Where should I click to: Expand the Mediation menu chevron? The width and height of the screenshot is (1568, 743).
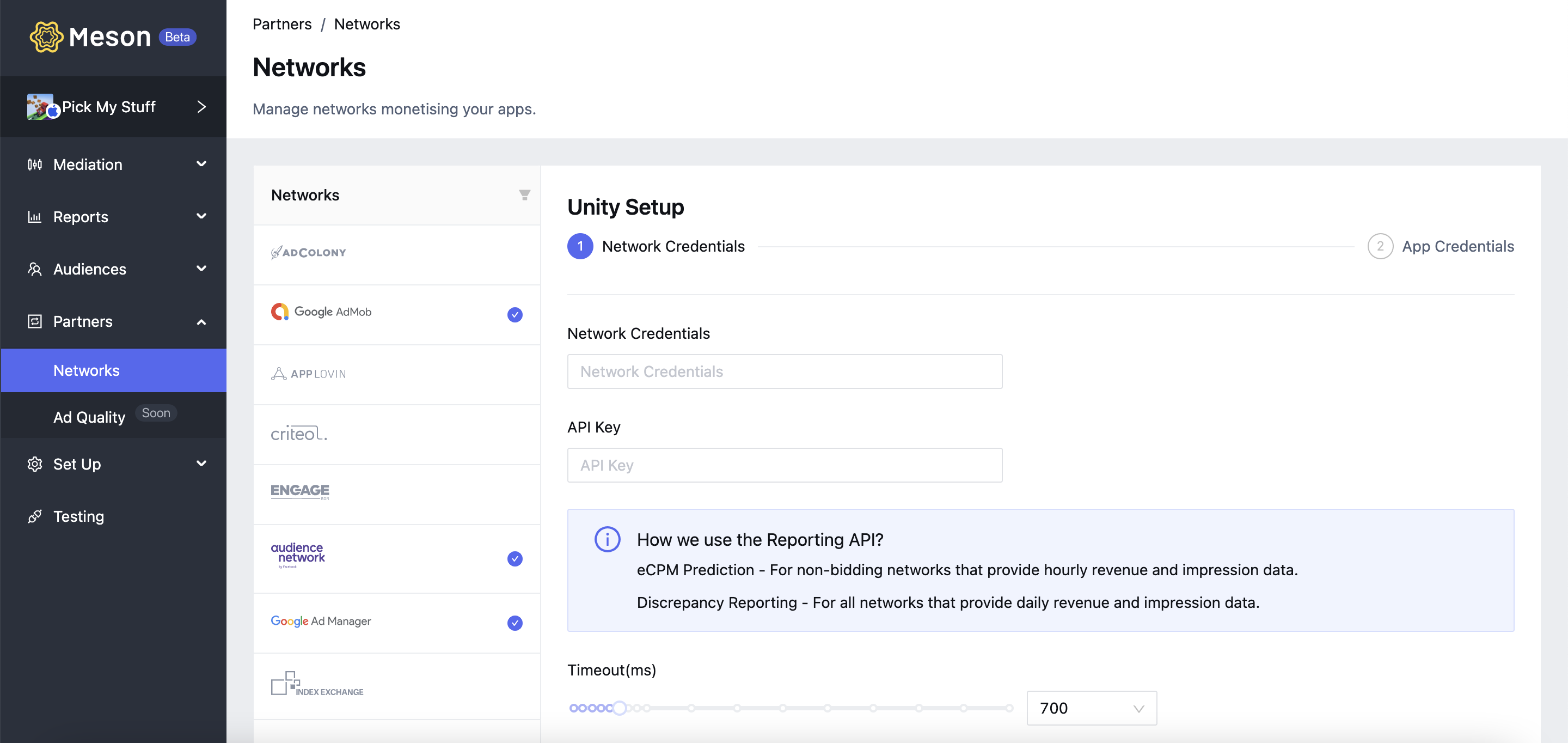pyautogui.click(x=201, y=164)
